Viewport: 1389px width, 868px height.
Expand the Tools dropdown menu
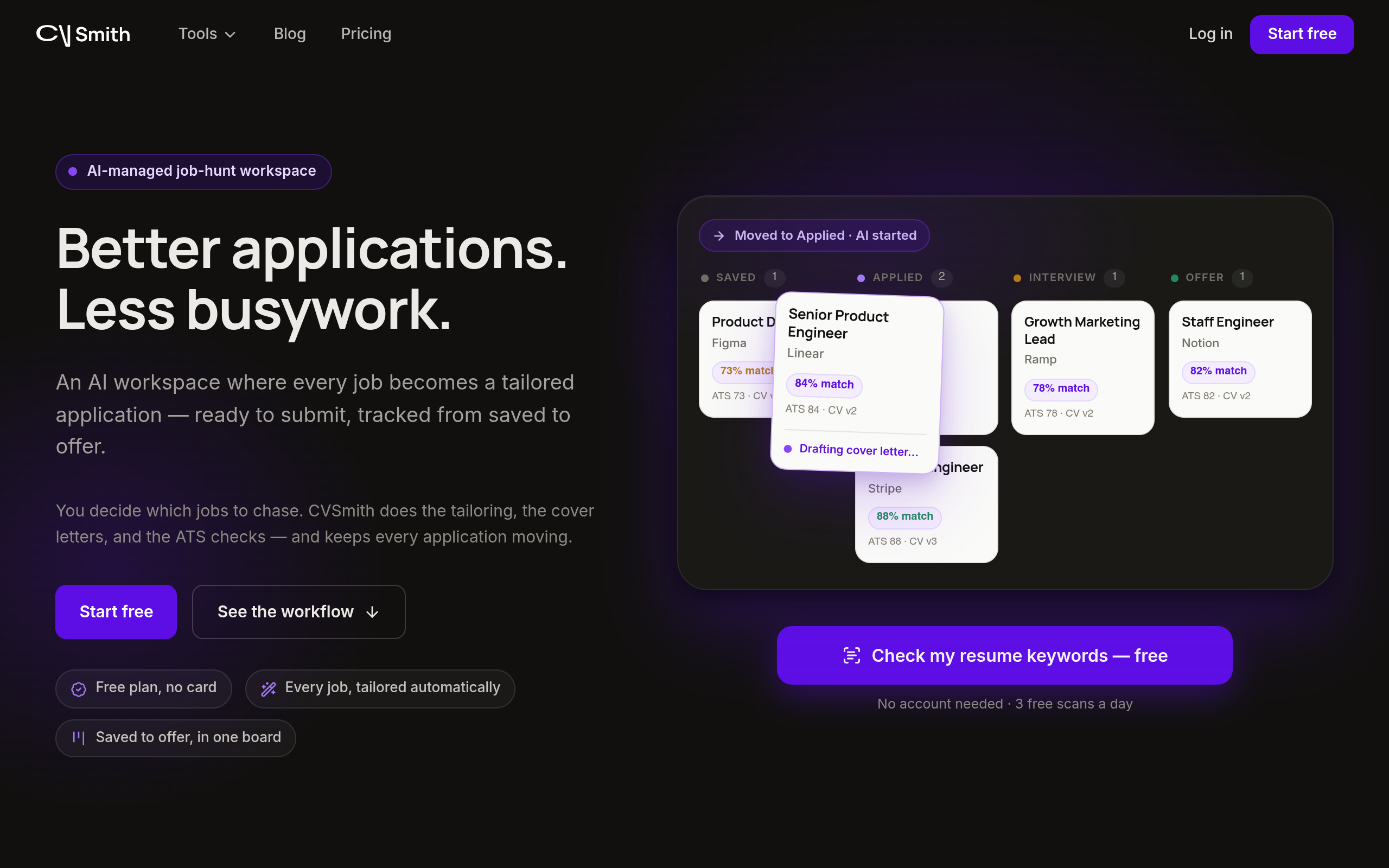coord(207,34)
